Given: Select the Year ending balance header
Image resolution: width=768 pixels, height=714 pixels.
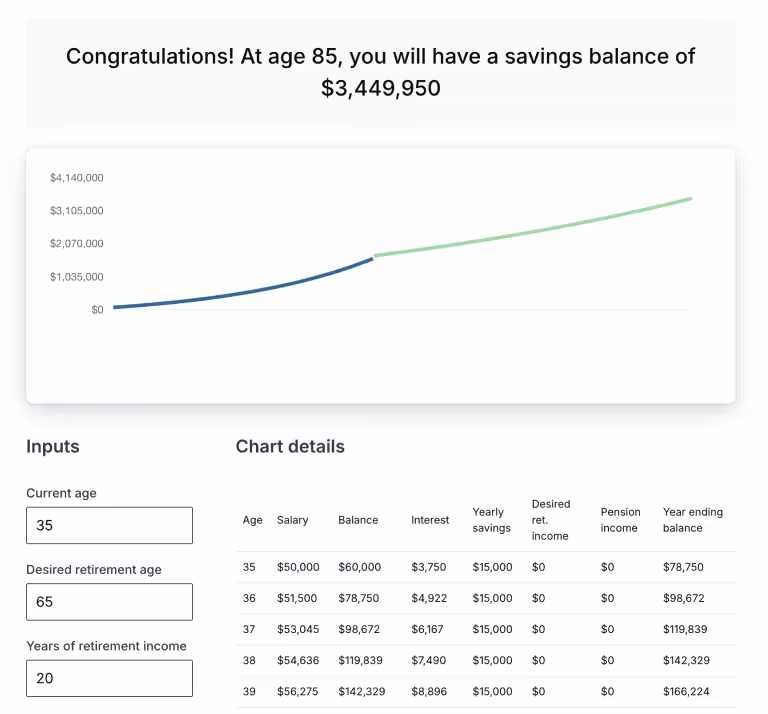Looking at the screenshot, I should coord(692,520).
